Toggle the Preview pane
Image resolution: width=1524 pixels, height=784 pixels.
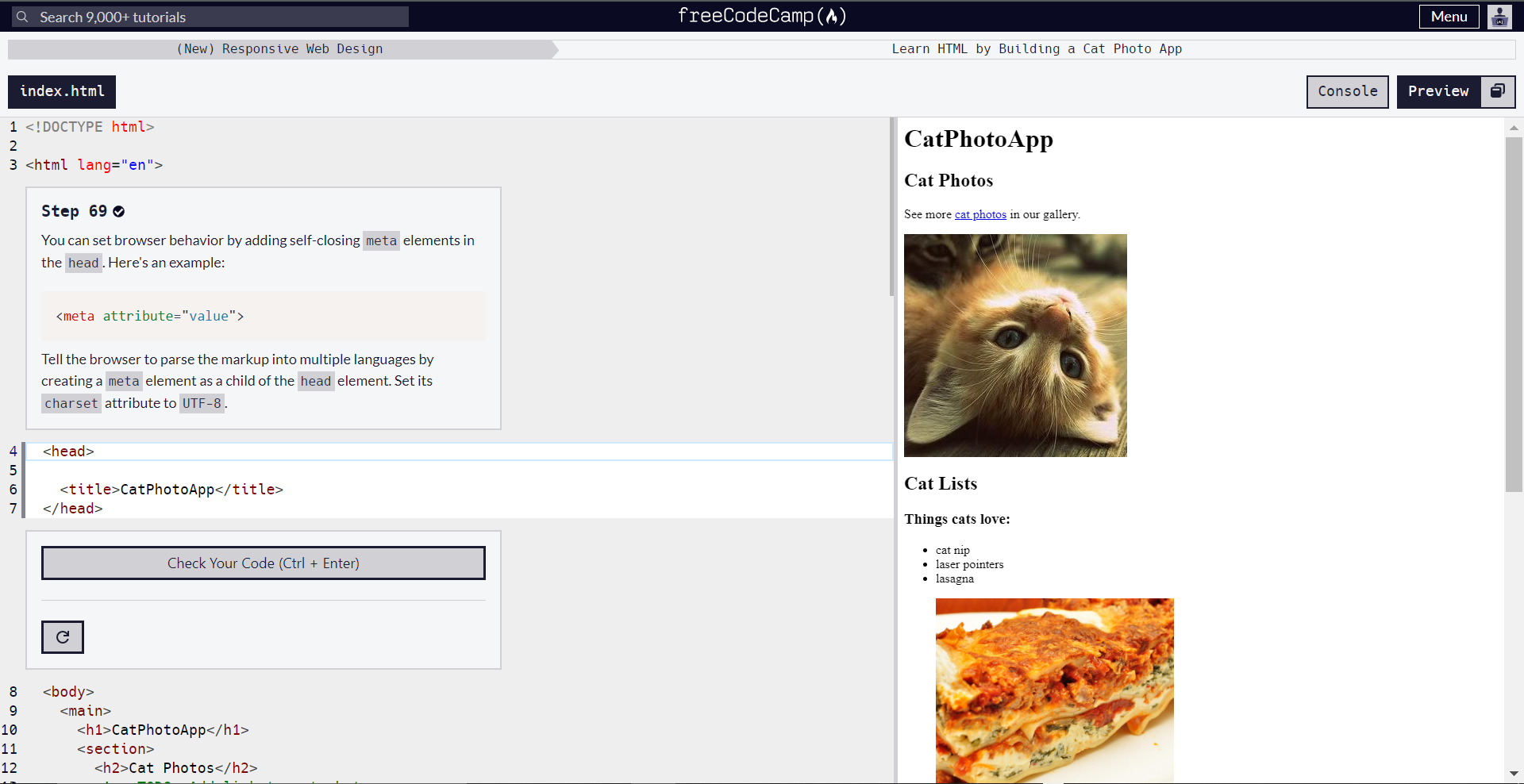(1438, 91)
